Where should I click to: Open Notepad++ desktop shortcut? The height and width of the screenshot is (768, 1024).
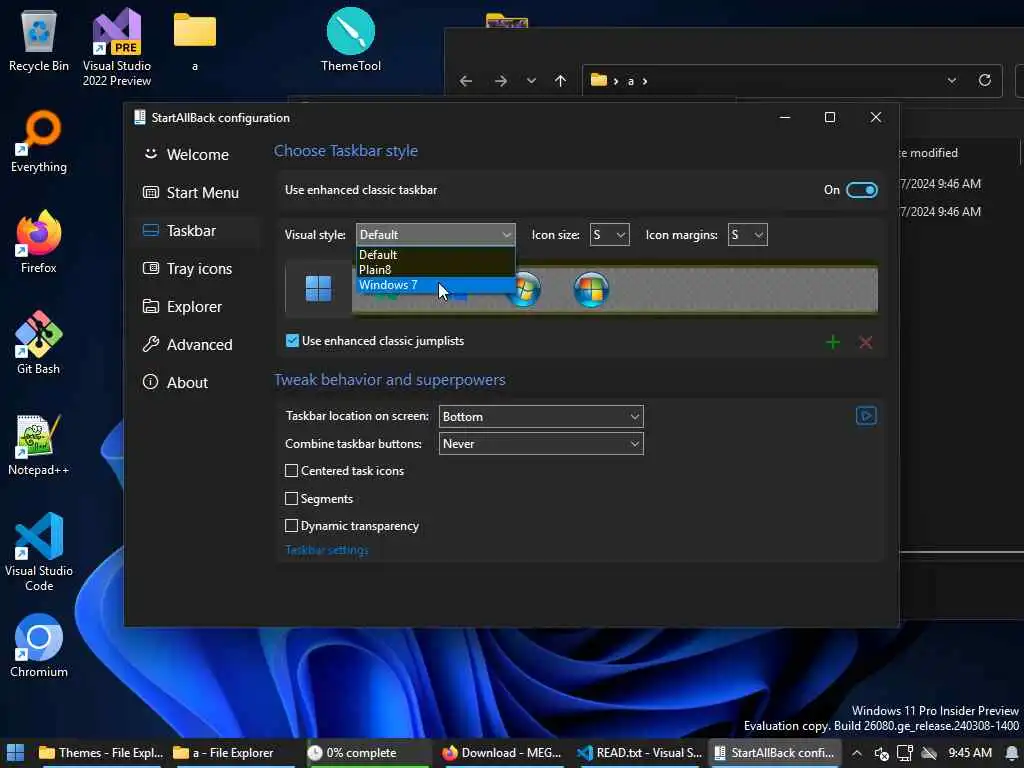tap(39, 445)
